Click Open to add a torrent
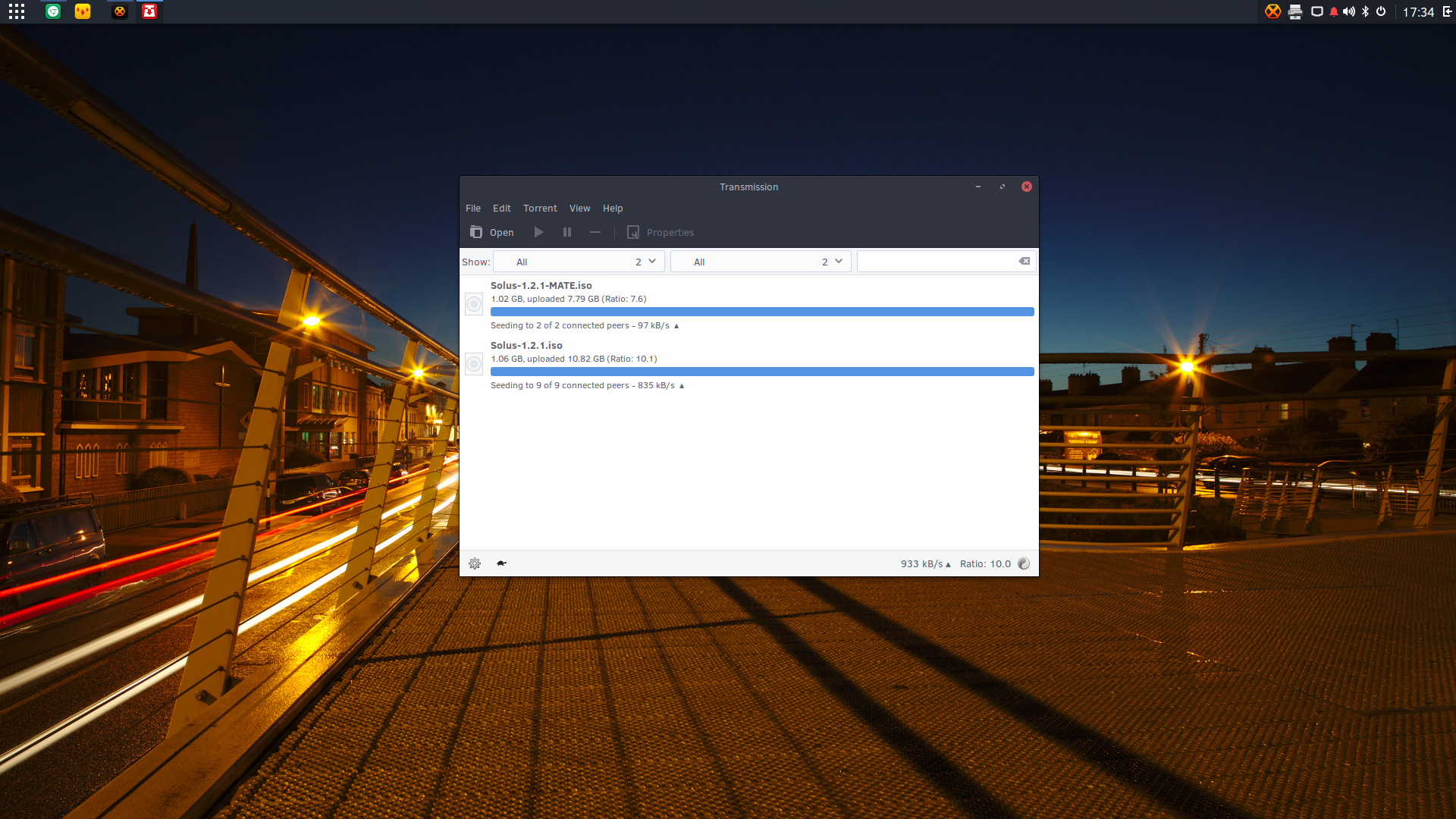1456x819 pixels. click(491, 232)
